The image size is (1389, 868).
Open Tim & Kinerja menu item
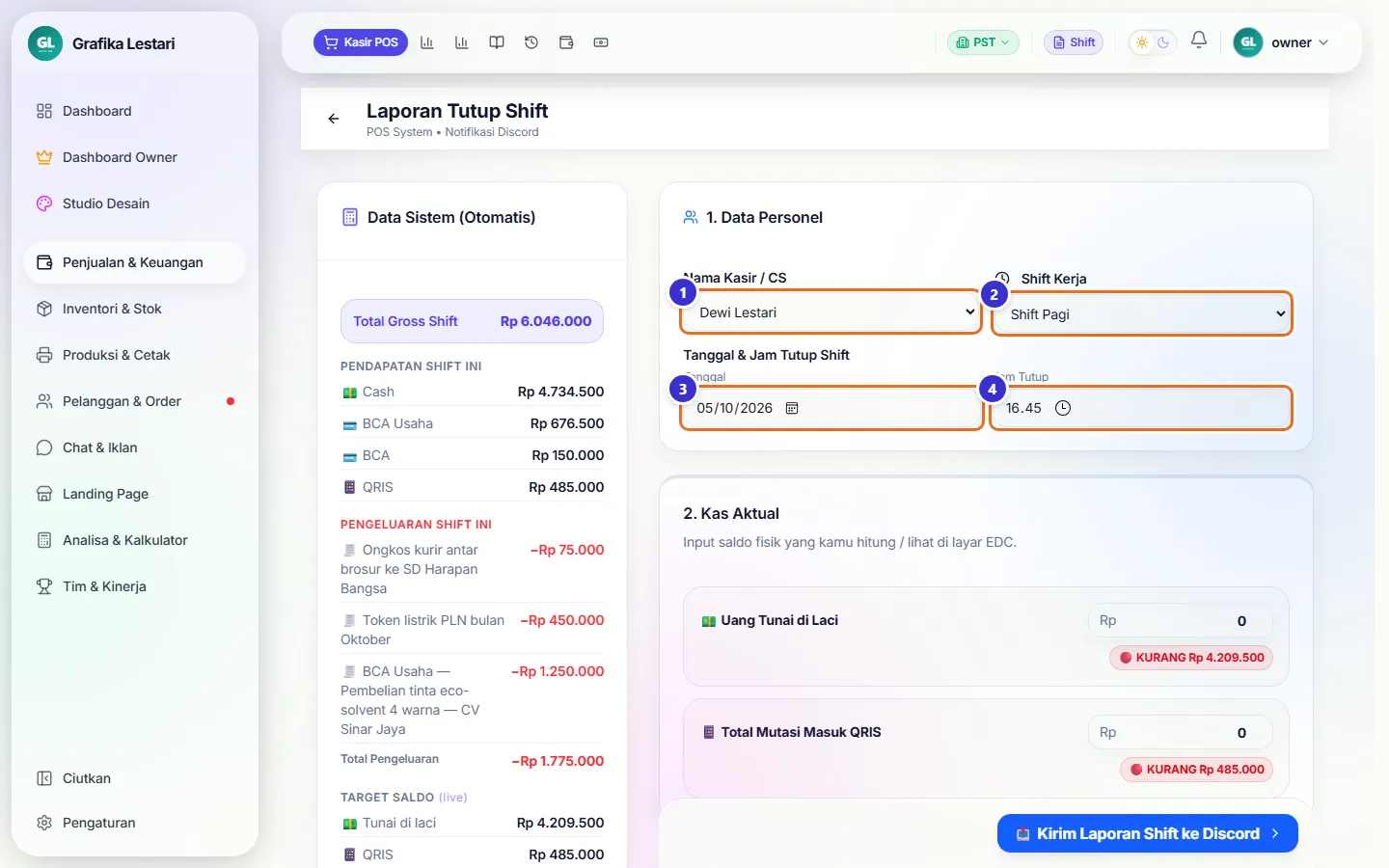pos(135,586)
